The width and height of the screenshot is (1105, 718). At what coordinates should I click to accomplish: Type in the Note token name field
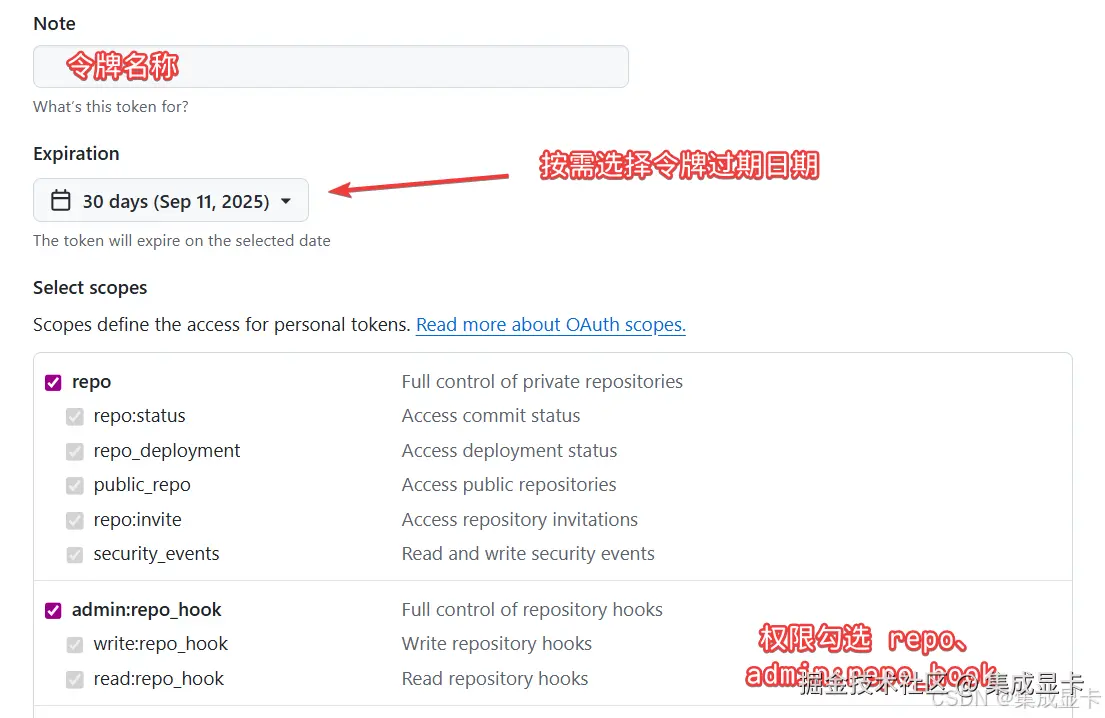click(x=330, y=66)
